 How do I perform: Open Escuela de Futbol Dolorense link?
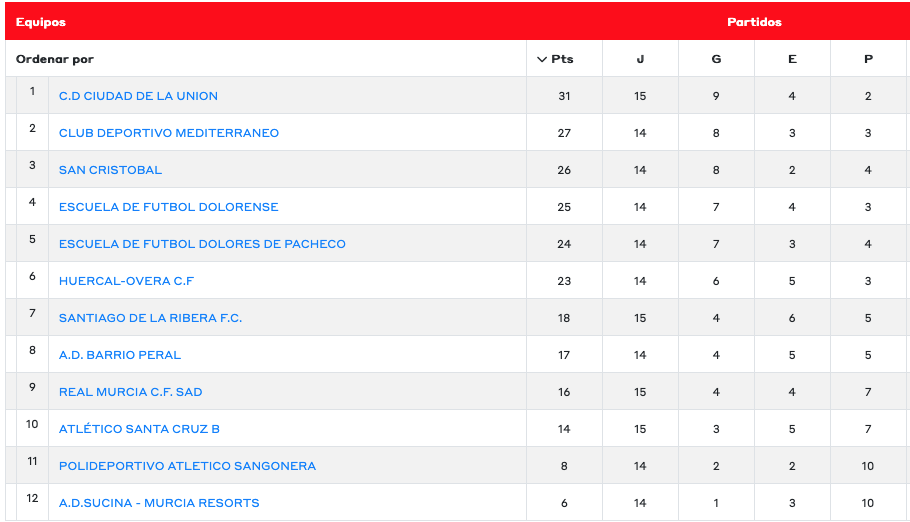168,207
